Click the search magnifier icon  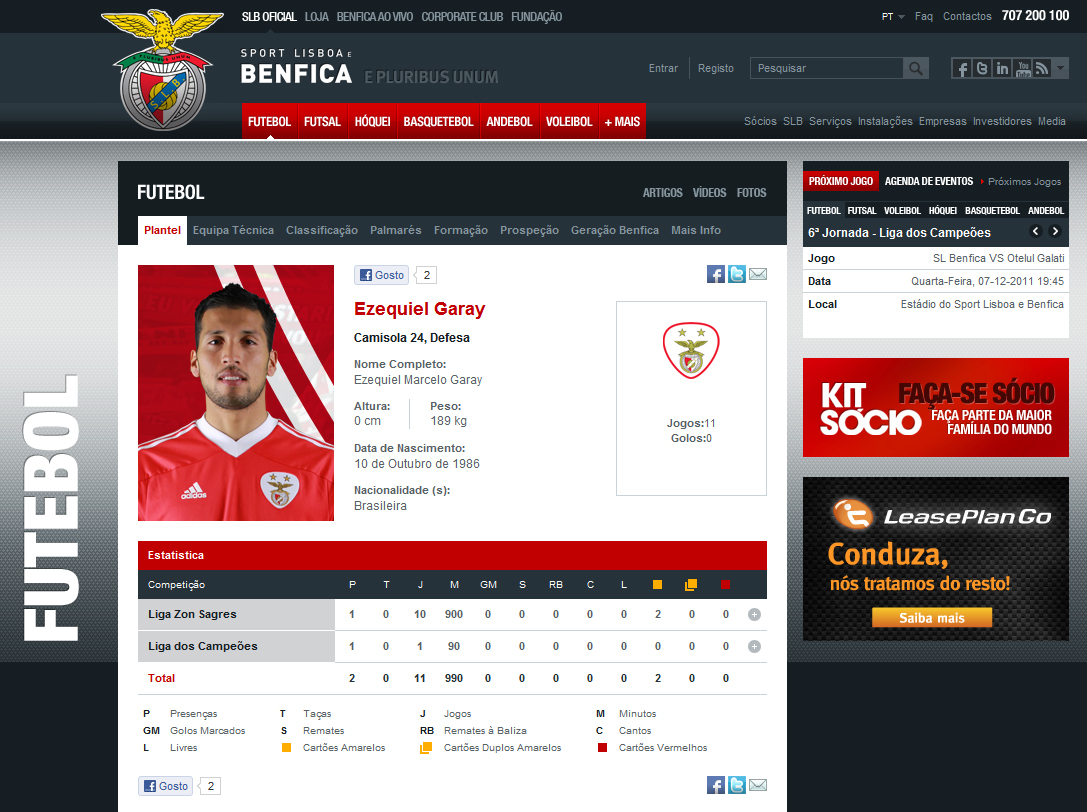(x=916, y=68)
